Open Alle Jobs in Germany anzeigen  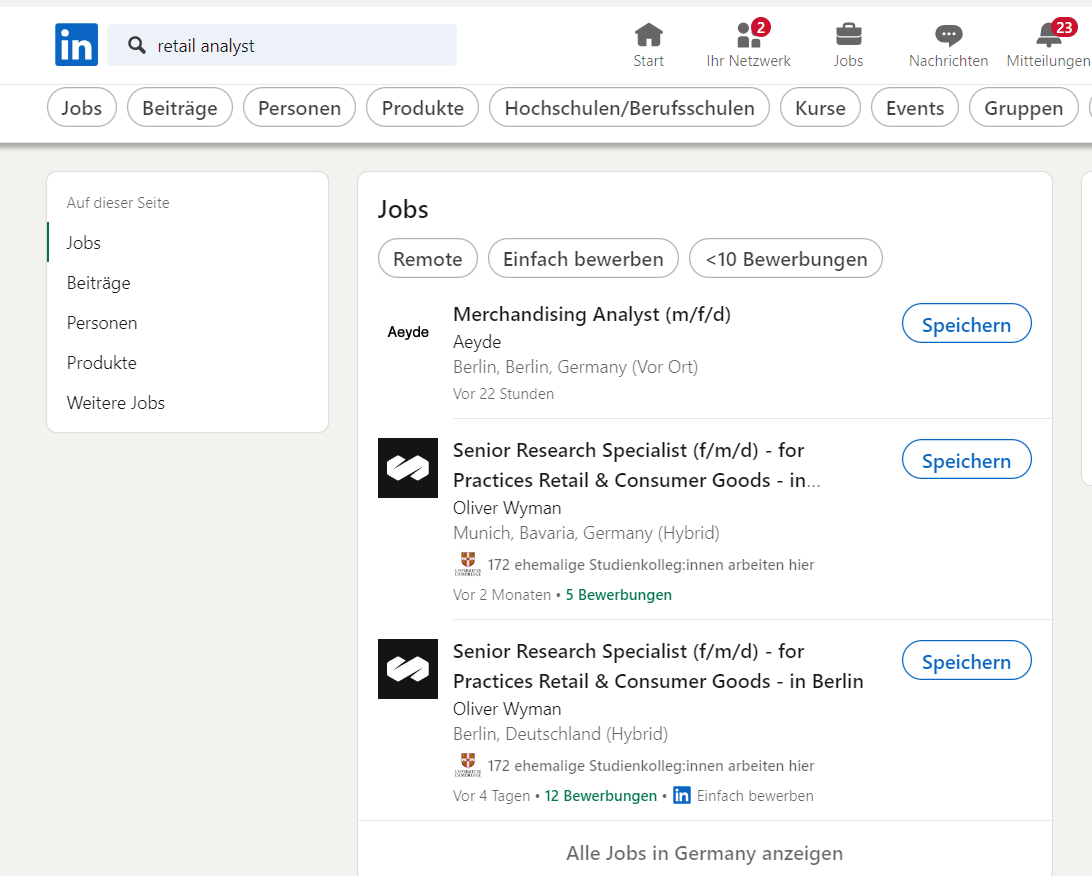(704, 853)
